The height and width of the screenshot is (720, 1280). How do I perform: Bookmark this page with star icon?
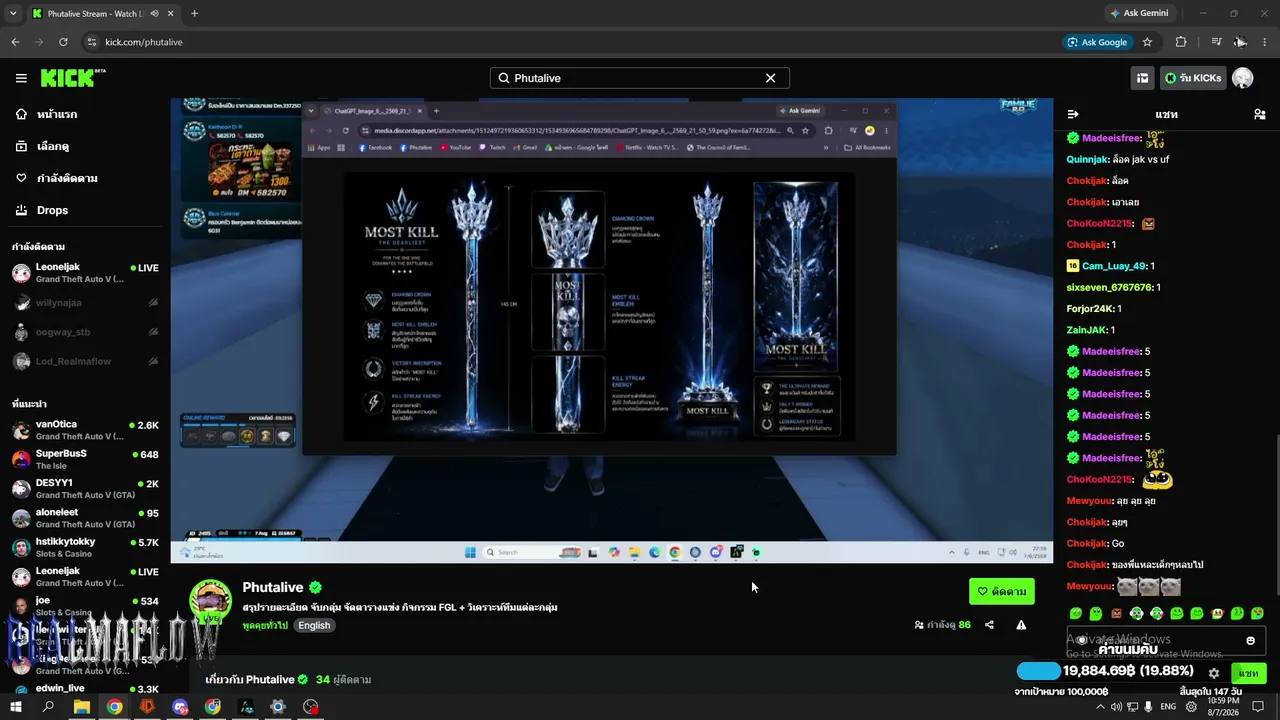1147,42
